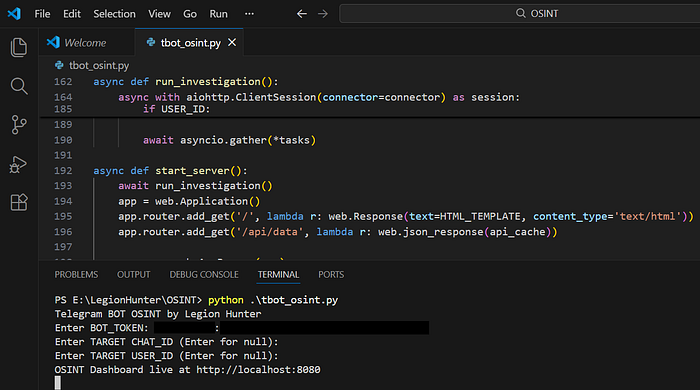700x390 pixels.
Task: Go forward with the right arrow
Action: (x=323, y=14)
